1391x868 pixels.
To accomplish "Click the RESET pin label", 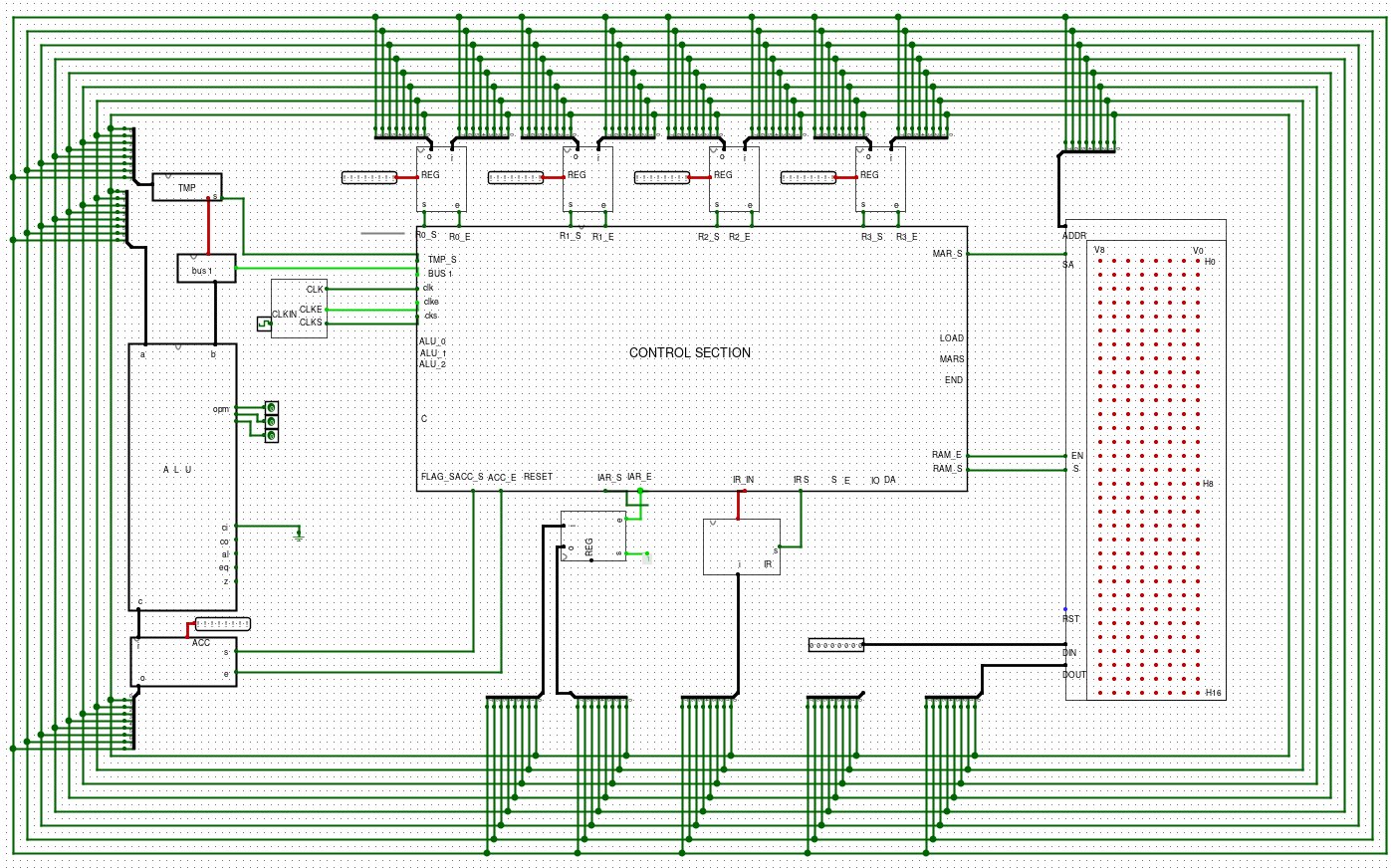I will point(538,477).
